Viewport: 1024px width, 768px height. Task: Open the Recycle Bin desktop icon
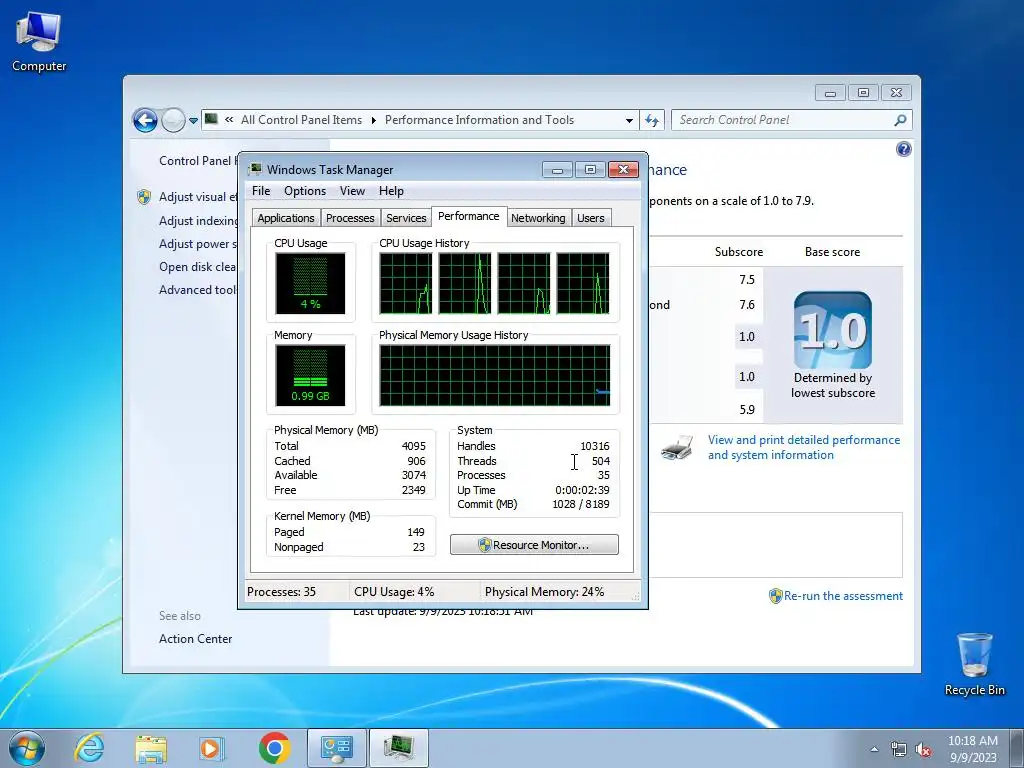click(974, 665)
